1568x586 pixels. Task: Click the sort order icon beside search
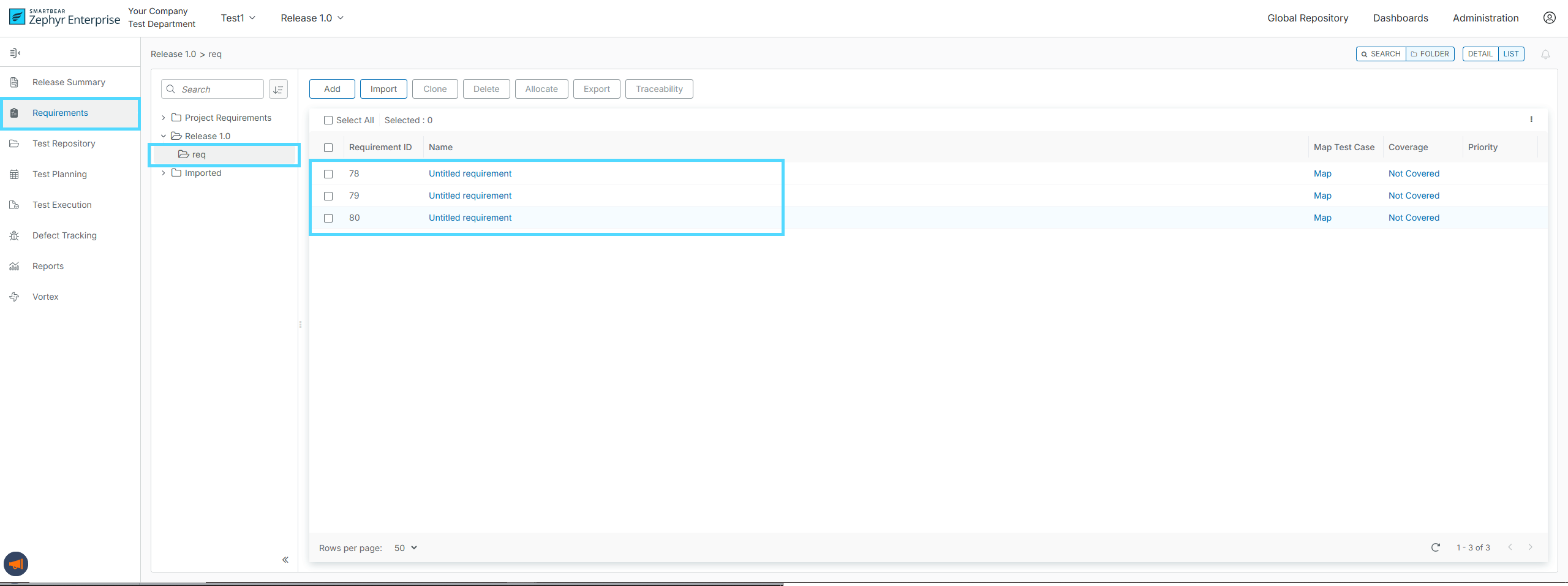[278, 89]
